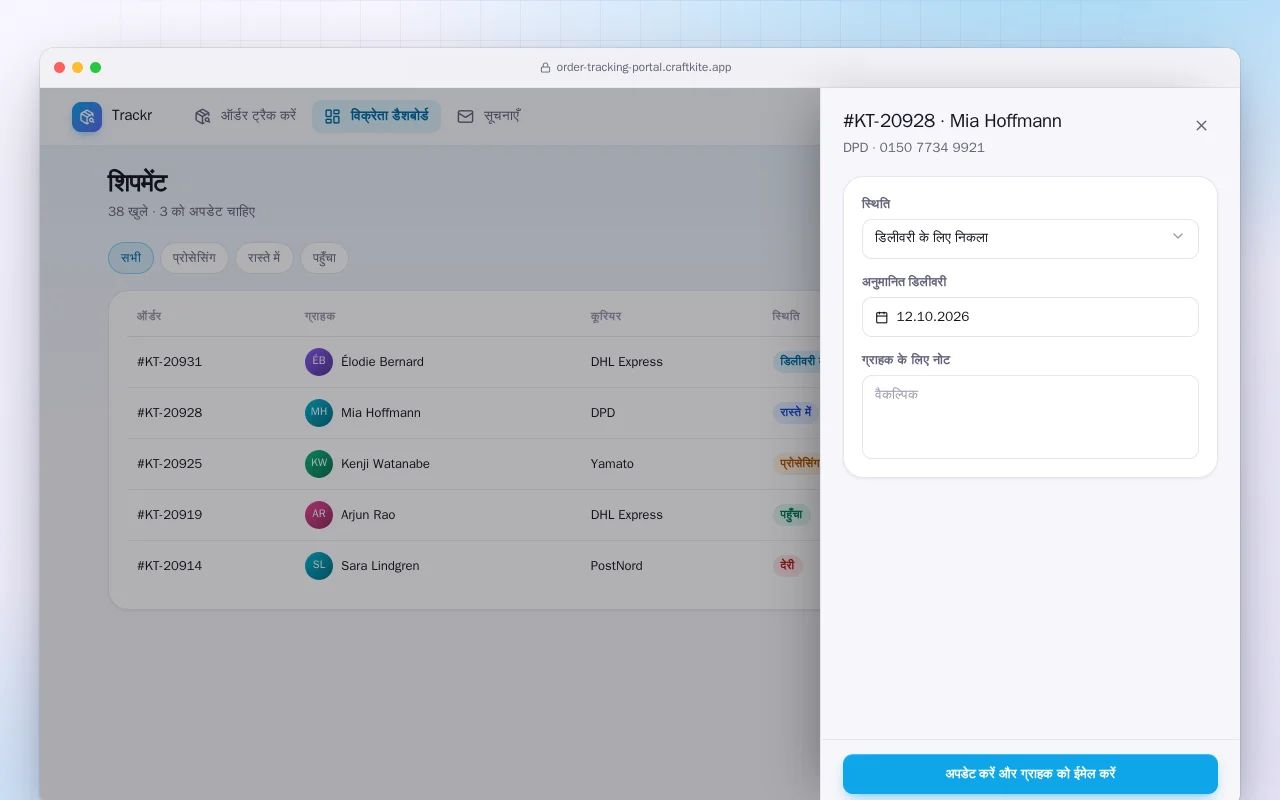
Task: Click Élodie Bernard's avatar
Action: (x=319, y=362)
